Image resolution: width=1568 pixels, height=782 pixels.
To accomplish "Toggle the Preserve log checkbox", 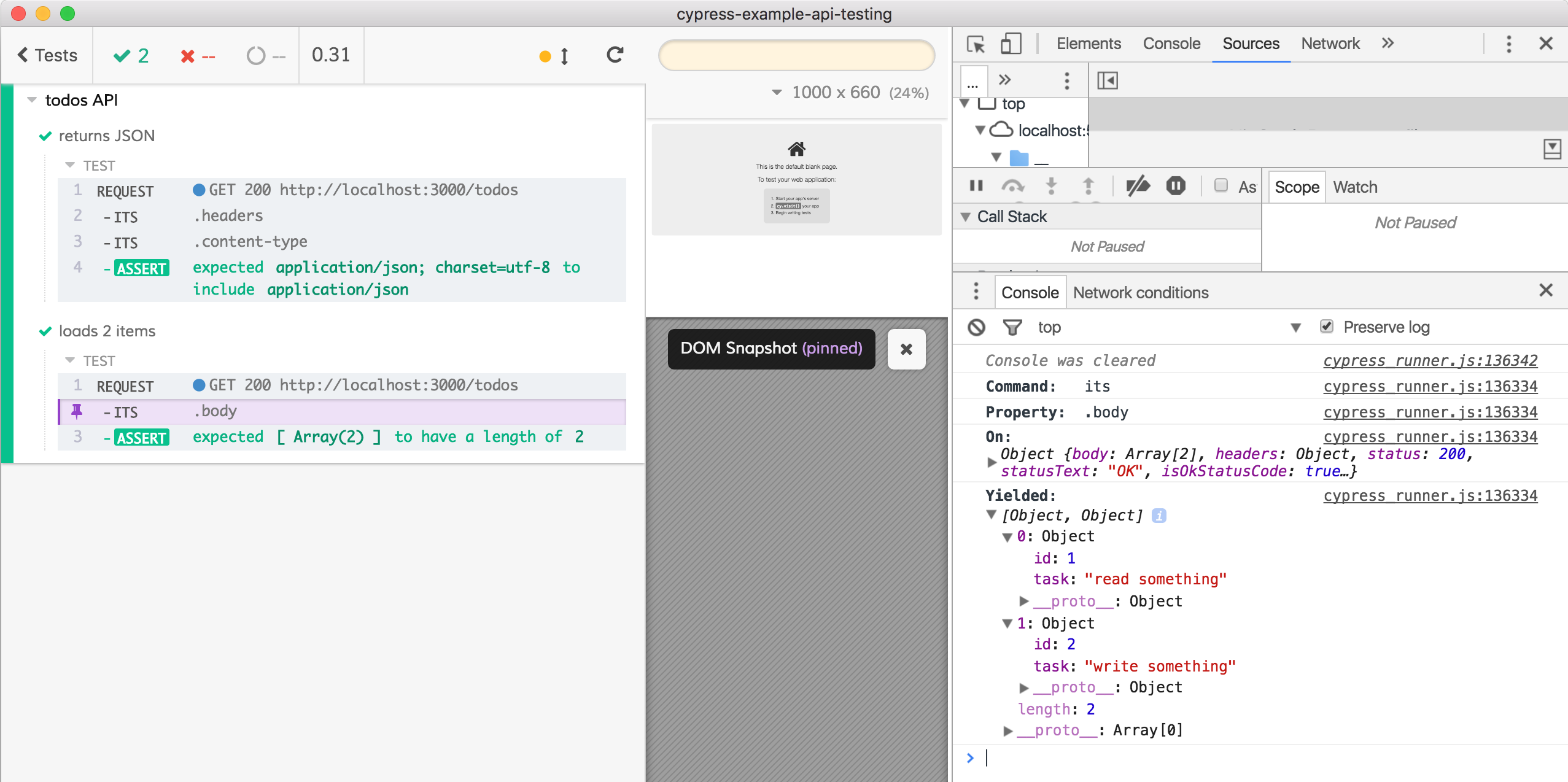I will [x=1326, y=327].
